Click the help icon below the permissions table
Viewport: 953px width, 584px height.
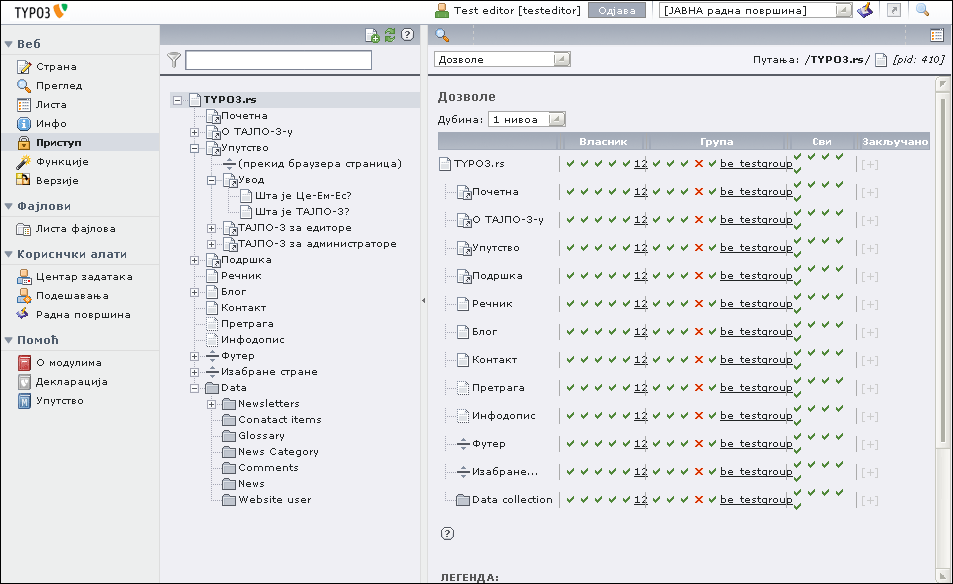tap(447, 534)
